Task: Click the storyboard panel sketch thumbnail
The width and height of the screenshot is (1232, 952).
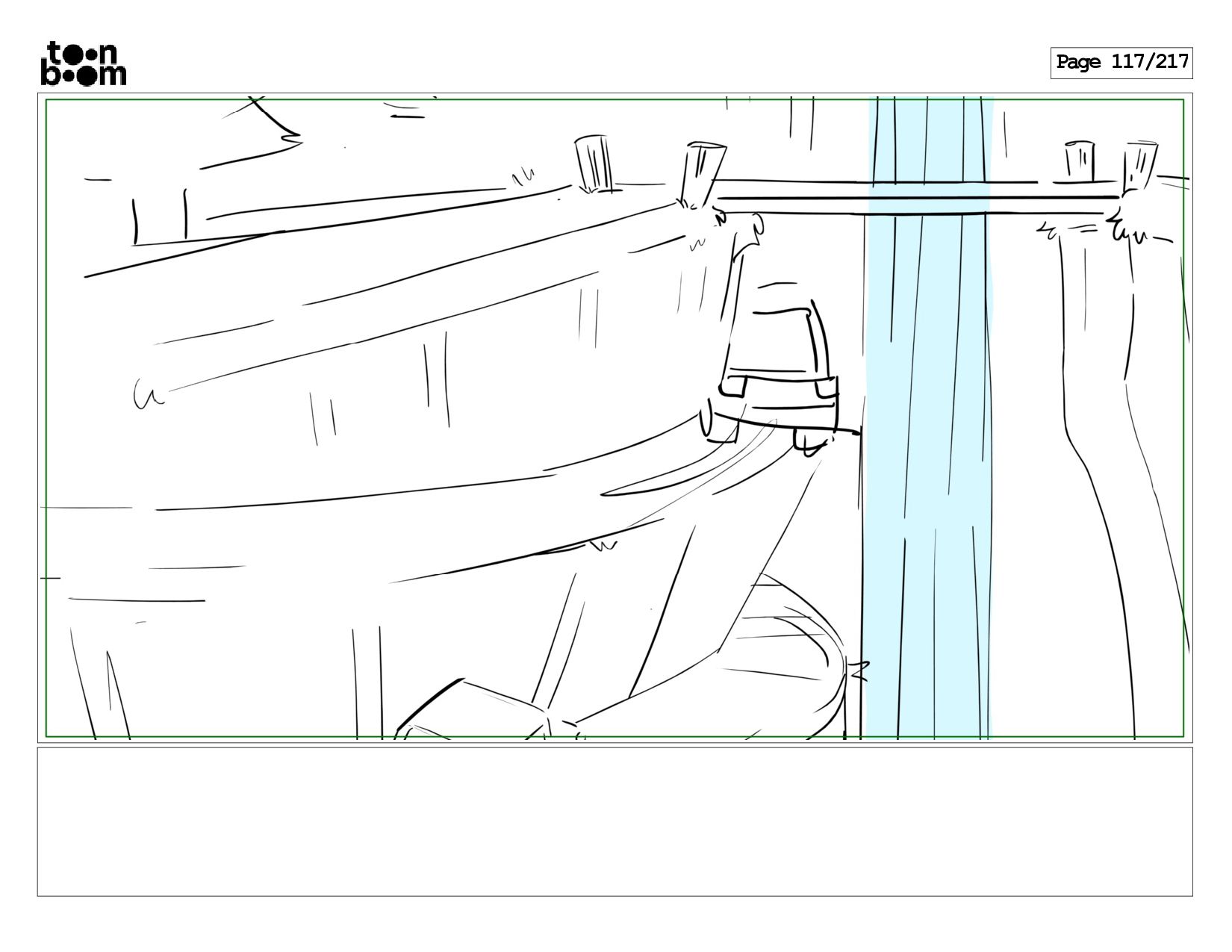Action: (x=615, y=418)
